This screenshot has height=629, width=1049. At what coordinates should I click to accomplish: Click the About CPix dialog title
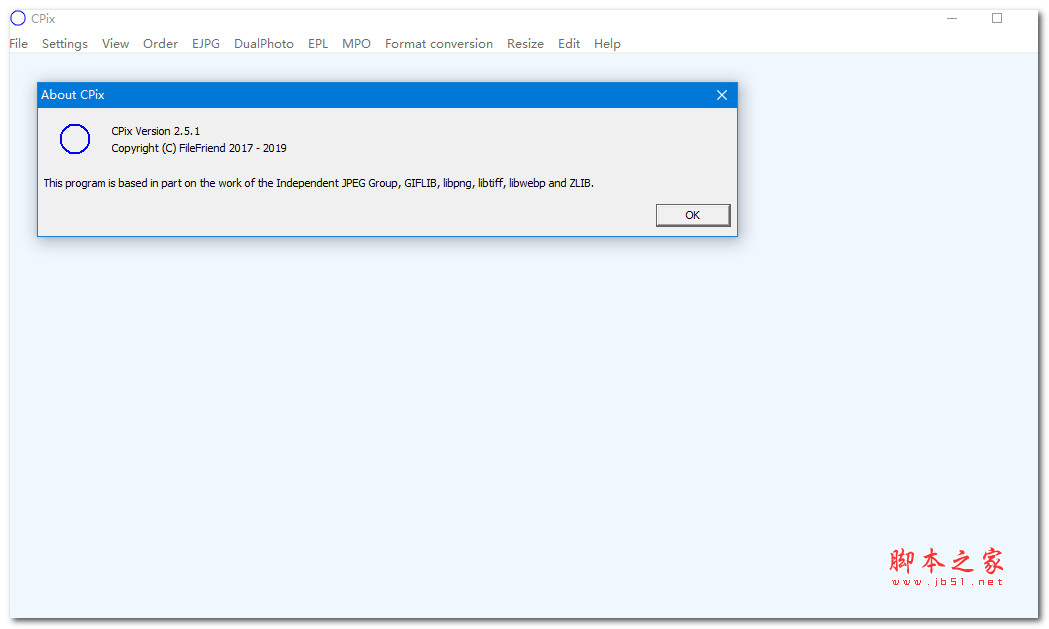72,95
